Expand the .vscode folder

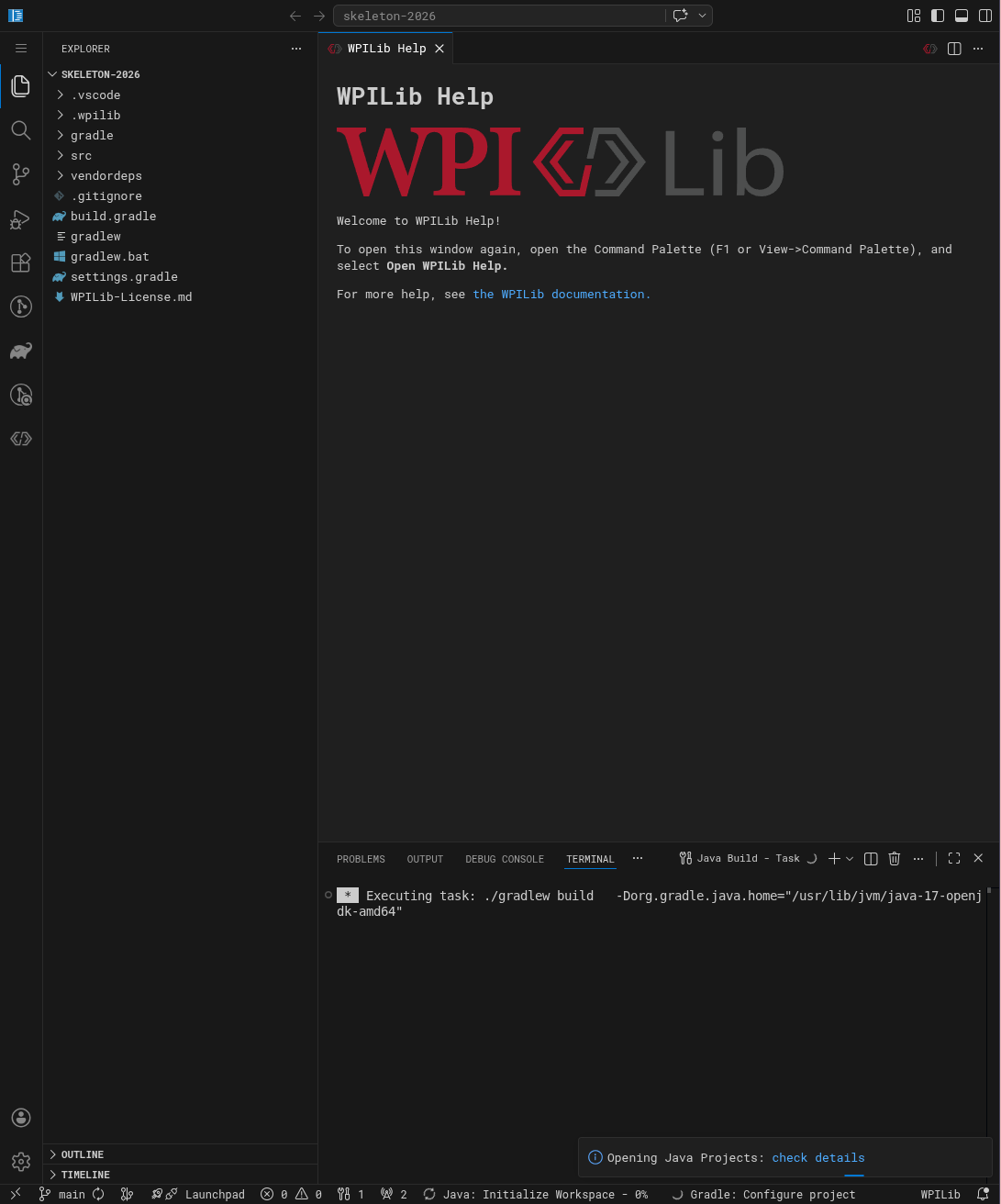coord(180,95)
